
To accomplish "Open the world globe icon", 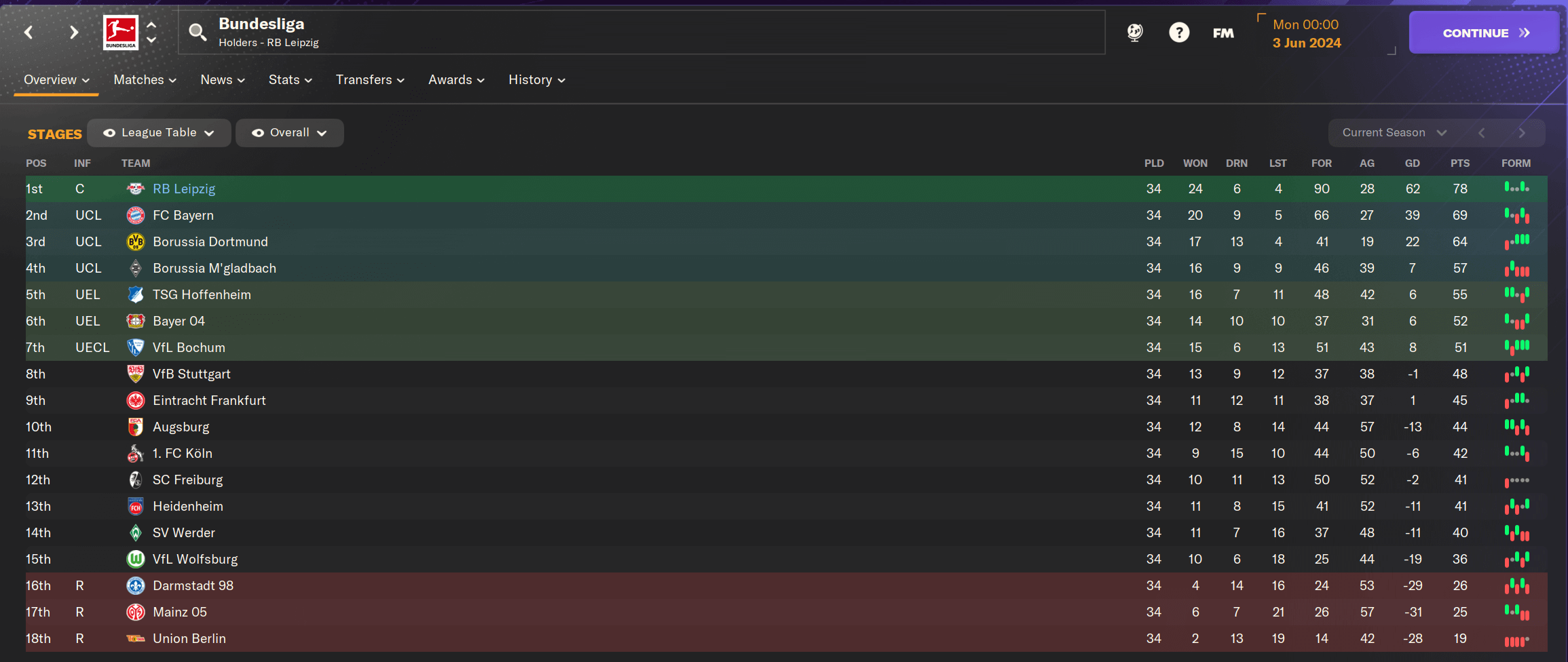I will point(1134,32).
